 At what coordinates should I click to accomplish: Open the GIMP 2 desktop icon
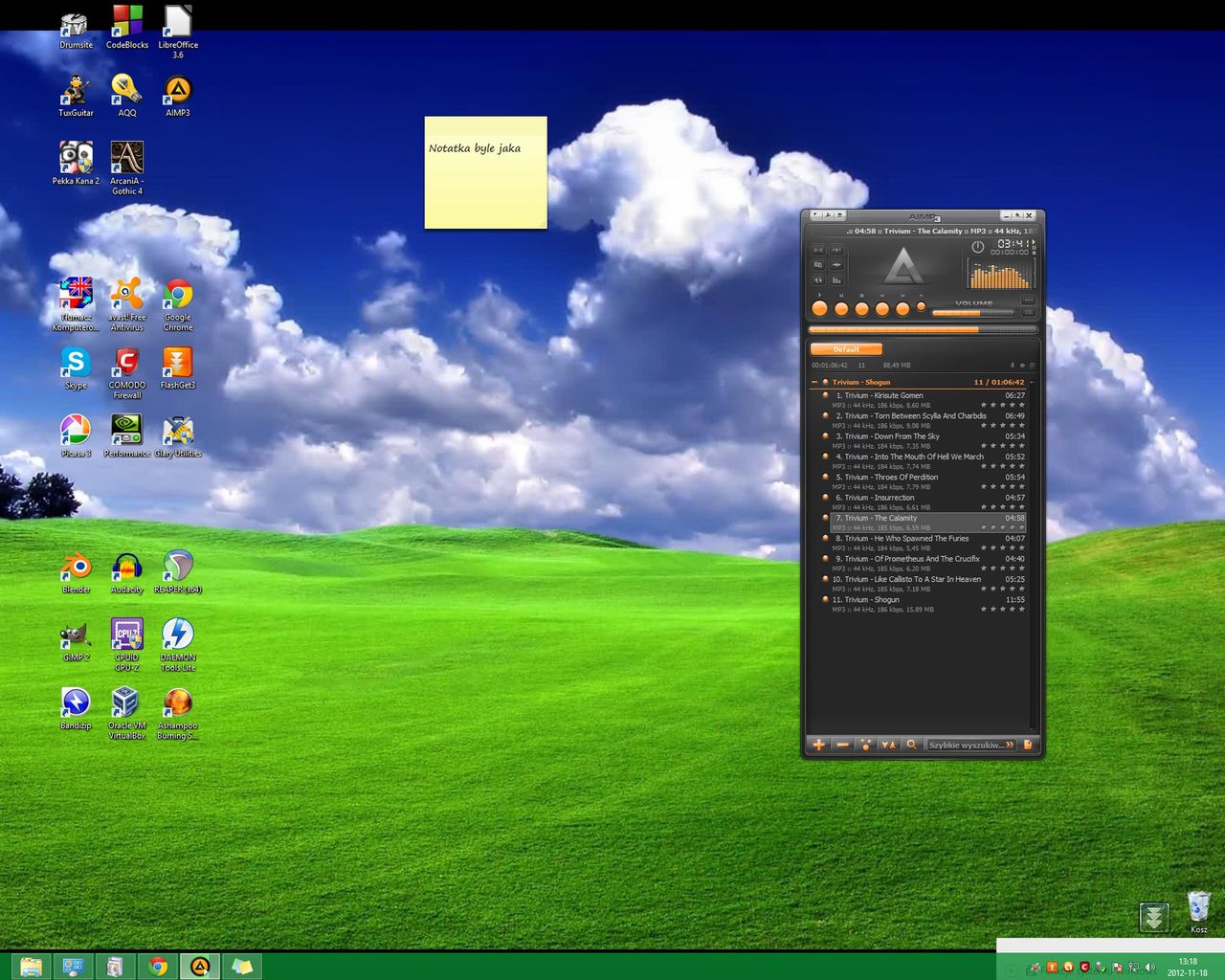click(x=76, y=641)
